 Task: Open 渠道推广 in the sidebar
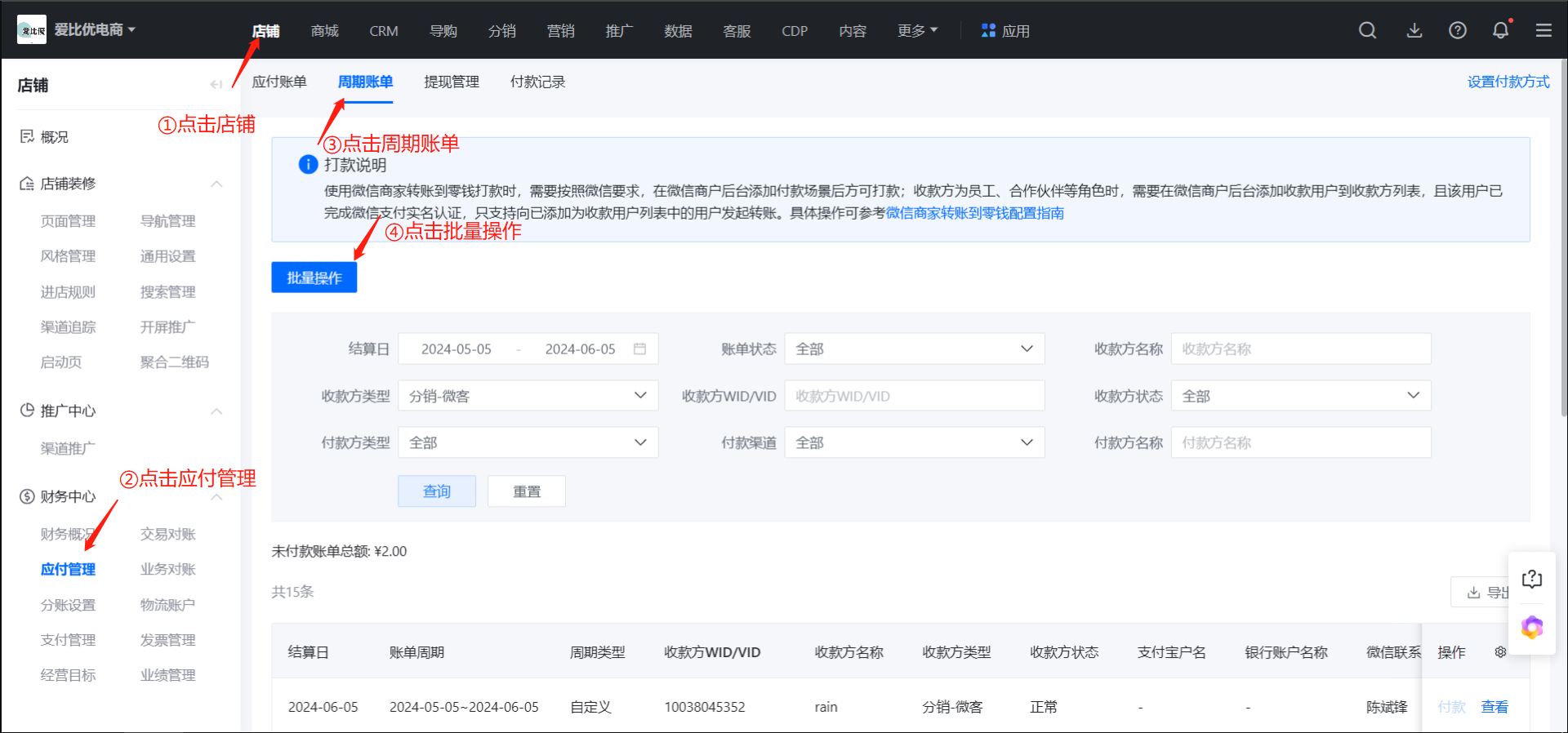[68, 448]
